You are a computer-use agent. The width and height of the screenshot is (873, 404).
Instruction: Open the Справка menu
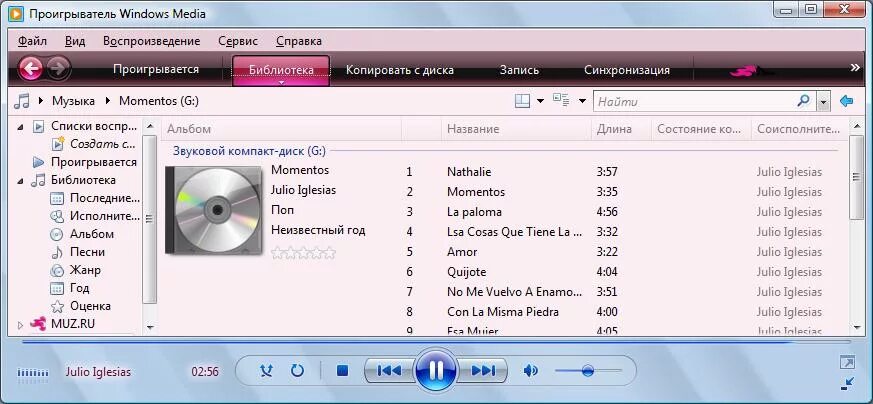click(299, 41)
